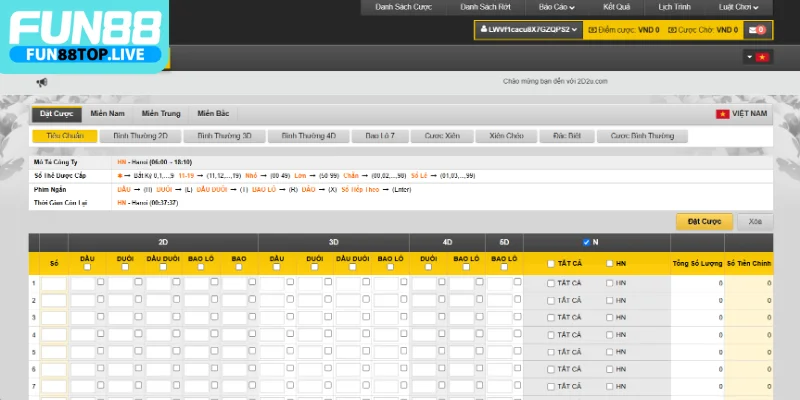Click the Mô Tả Công Ty label
The width and height of the screenshot is (800, 400).
[56, 162]
